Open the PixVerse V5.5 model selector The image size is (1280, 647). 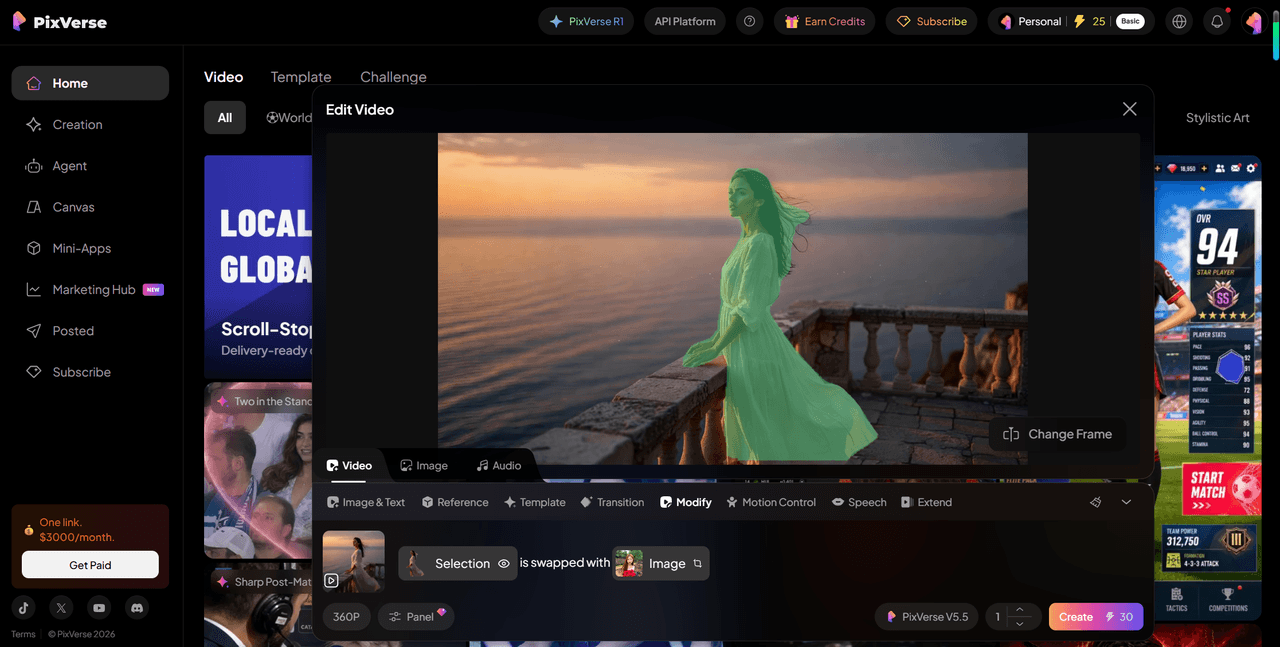click(x=926, y=617)
